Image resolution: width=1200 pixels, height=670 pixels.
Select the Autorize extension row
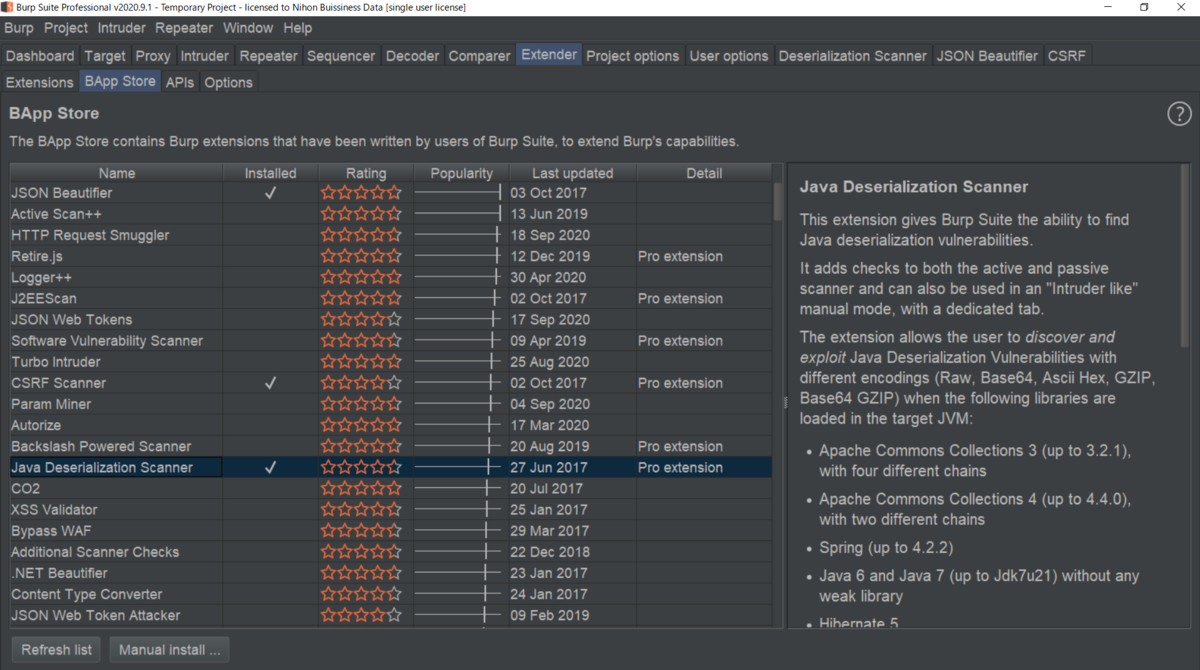tap(391, 425)
